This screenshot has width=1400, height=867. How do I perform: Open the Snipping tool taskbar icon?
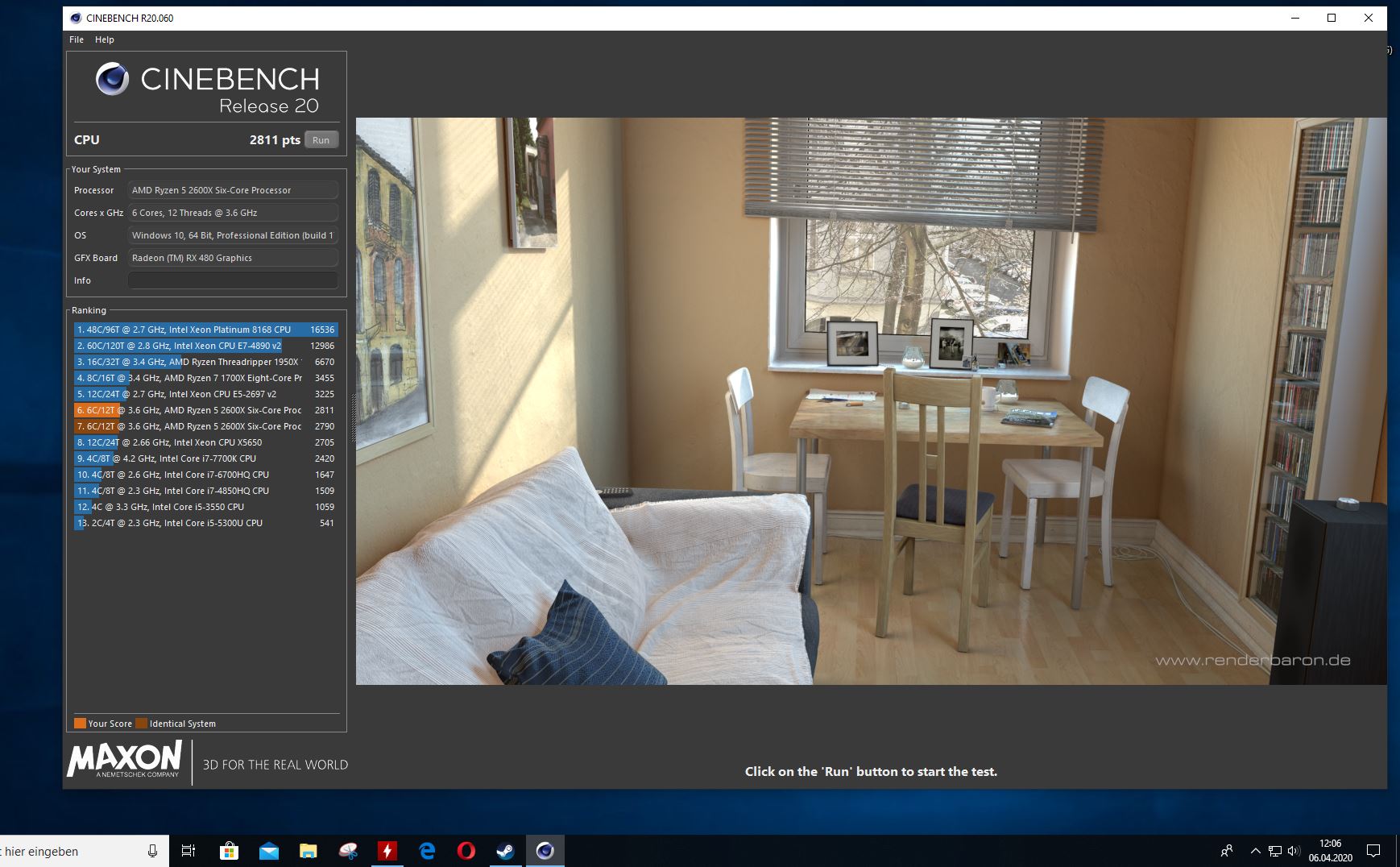pos(348,851)
